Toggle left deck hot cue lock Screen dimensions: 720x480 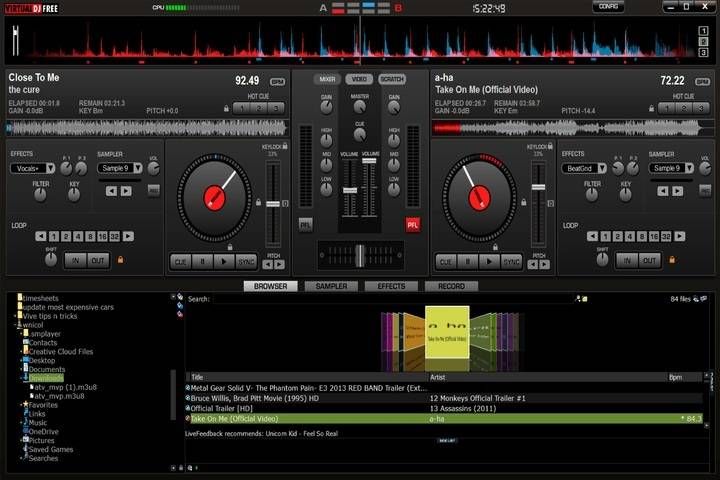click(226, 109)
